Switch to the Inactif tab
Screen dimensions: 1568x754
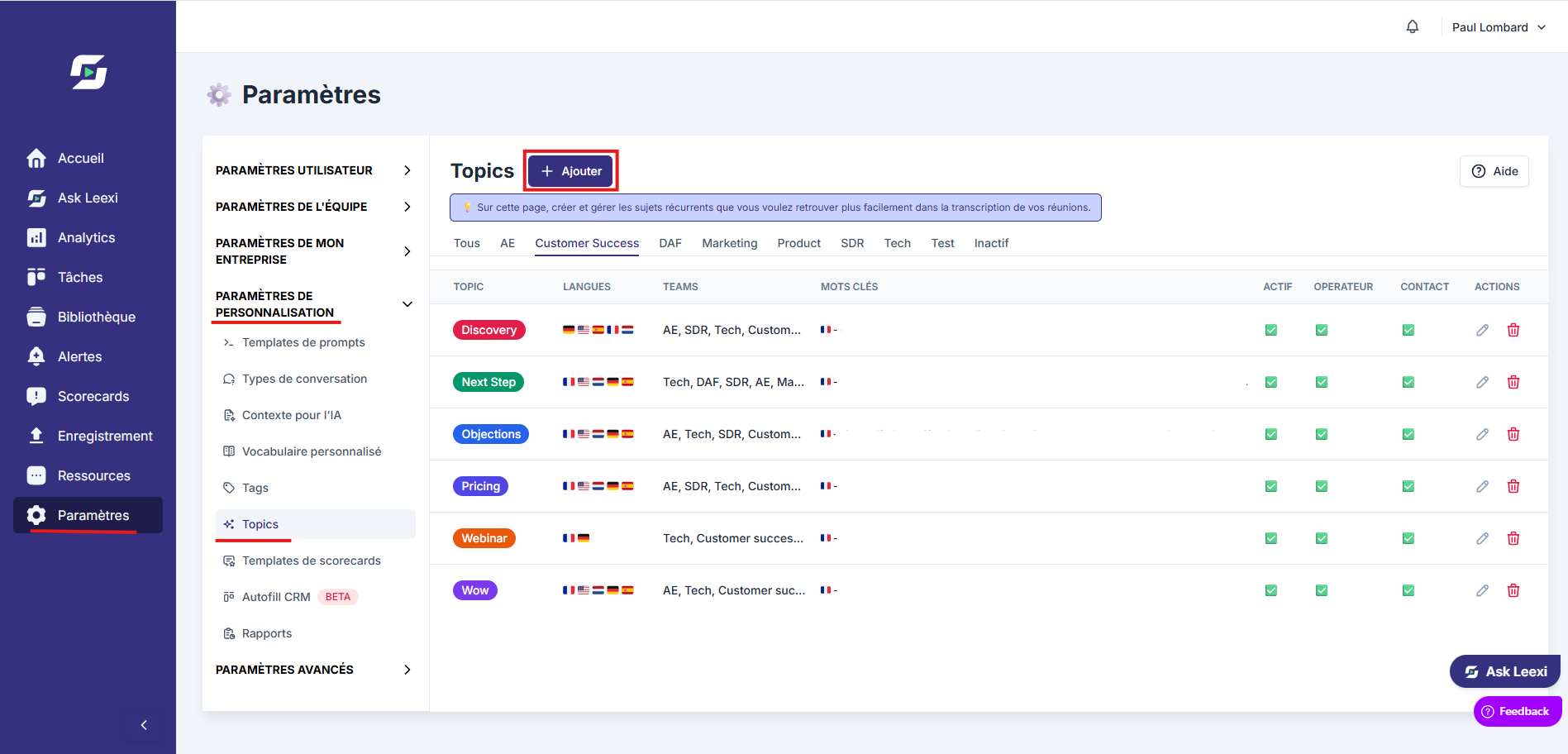tap(991, 243)
